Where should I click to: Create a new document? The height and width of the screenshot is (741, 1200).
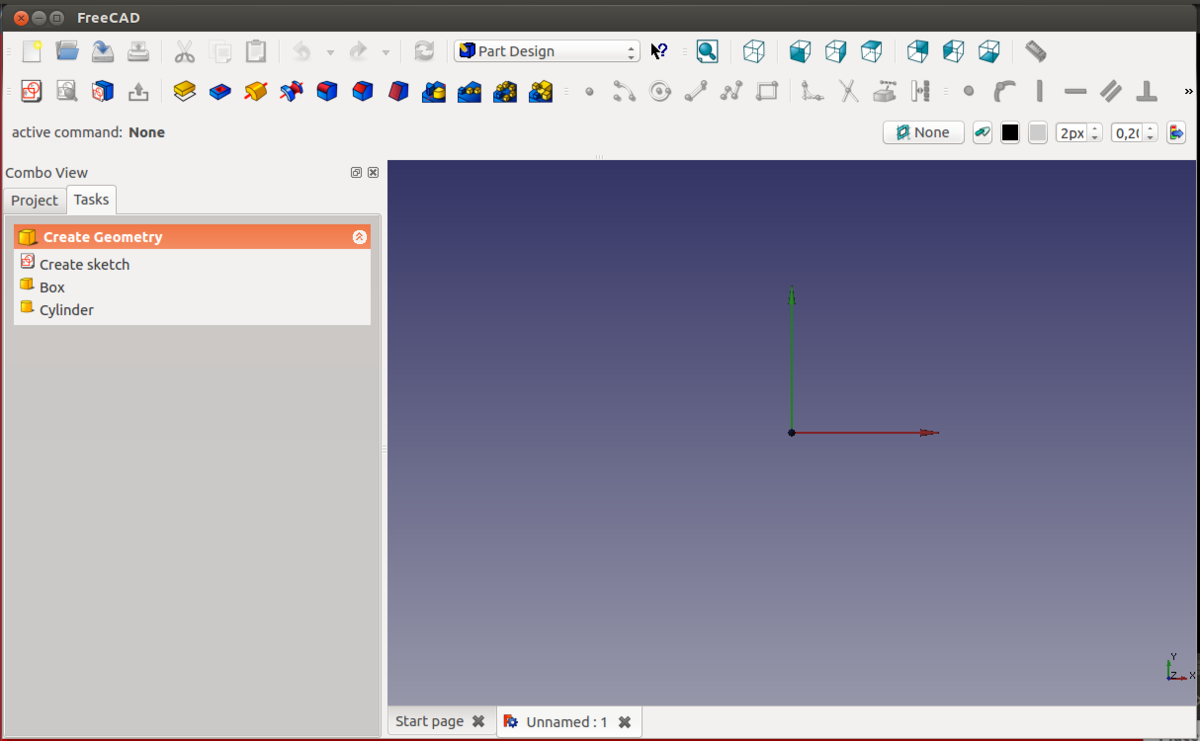[32, 51]
